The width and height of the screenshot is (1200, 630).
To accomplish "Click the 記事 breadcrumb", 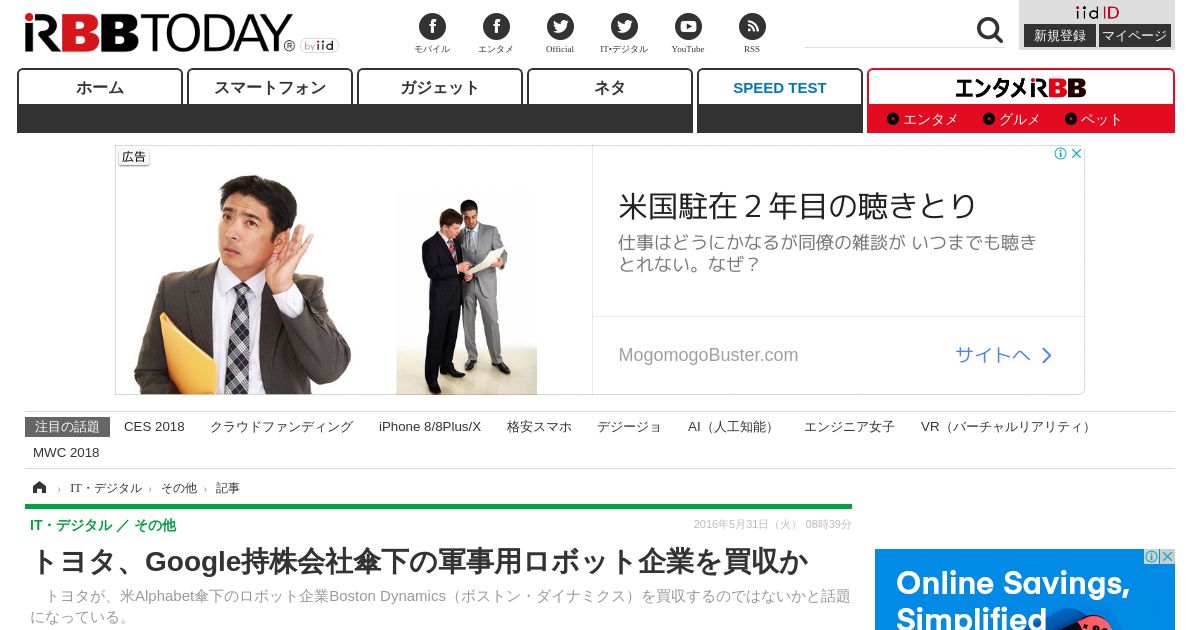I will tap(228, 488).
